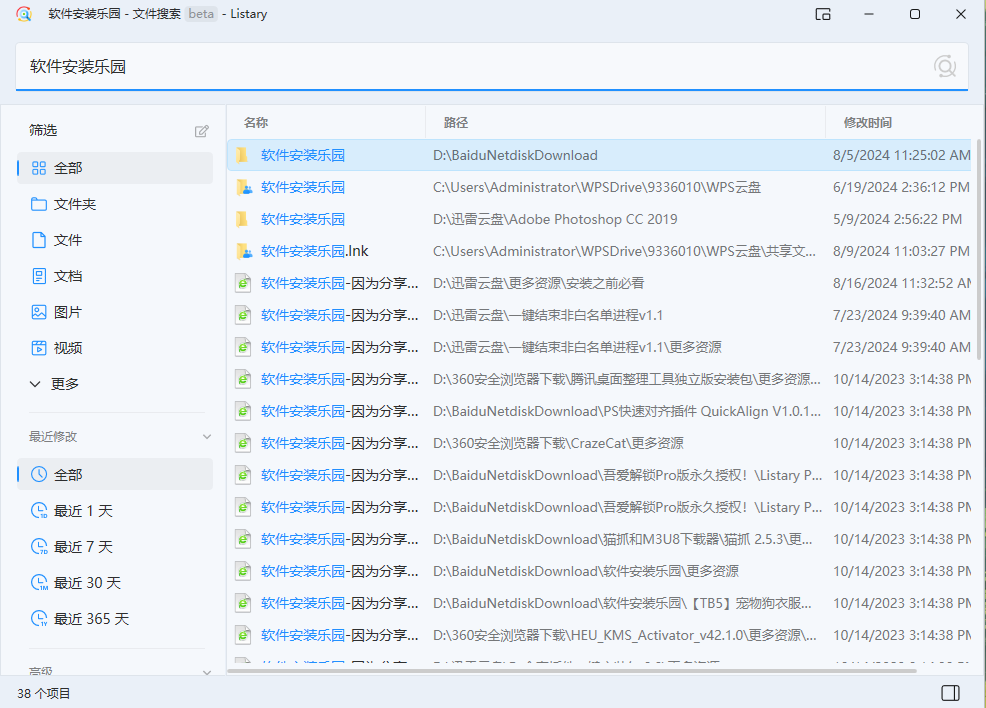The image size is (986, 708).
Task: Select folder 软件安装乐园 in D:\BaiduNetdiskDownload
Action: pos(599,155)
